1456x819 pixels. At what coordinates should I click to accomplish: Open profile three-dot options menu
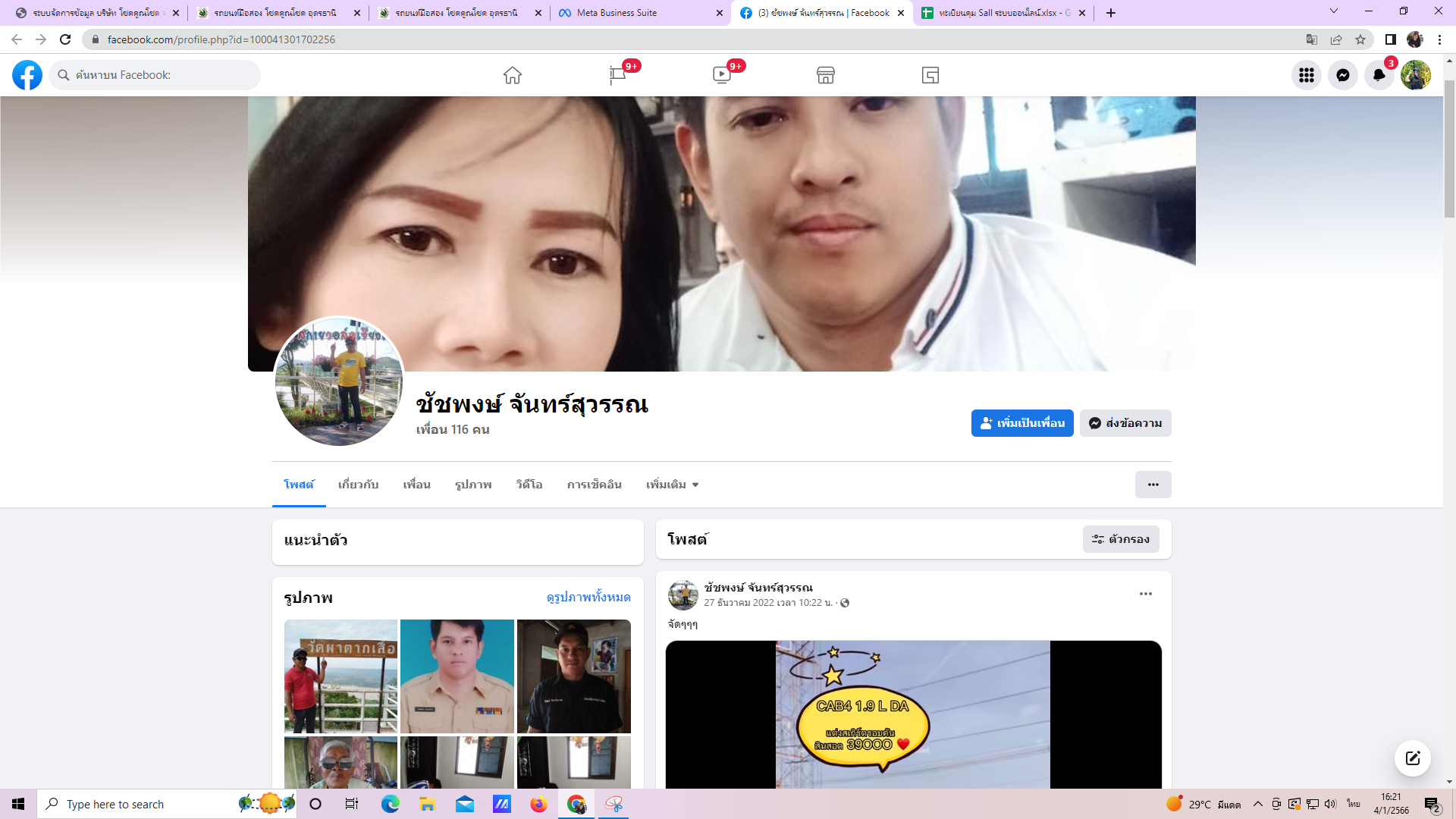pos(1153,485)
